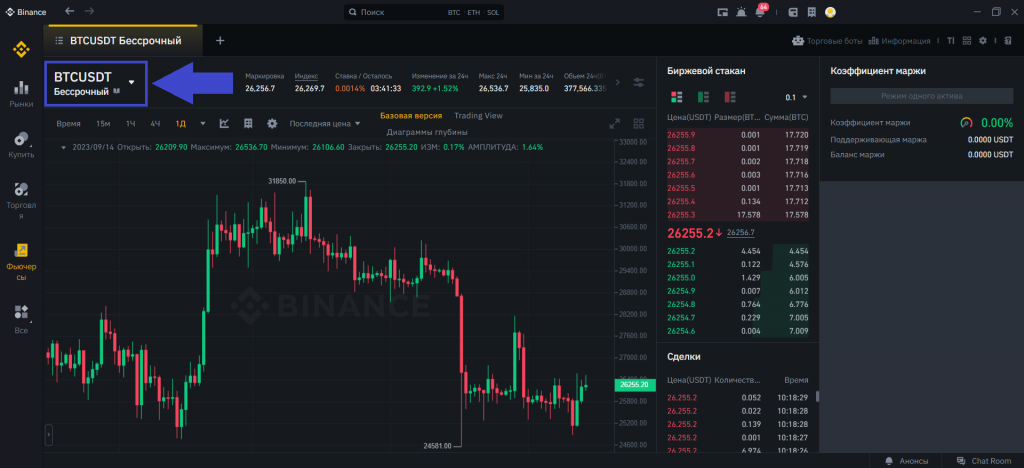This screenshot has height=468, width=1024.
Task: Open the order book 0.1 precision dropdown
Action: click(x=796, y=97)
